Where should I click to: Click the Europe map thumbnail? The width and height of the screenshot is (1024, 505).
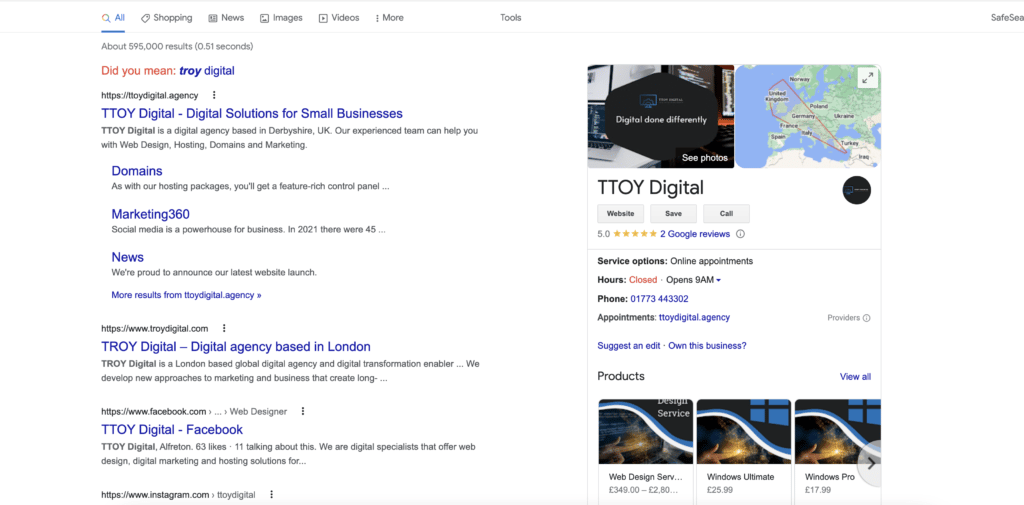[808, 116]
